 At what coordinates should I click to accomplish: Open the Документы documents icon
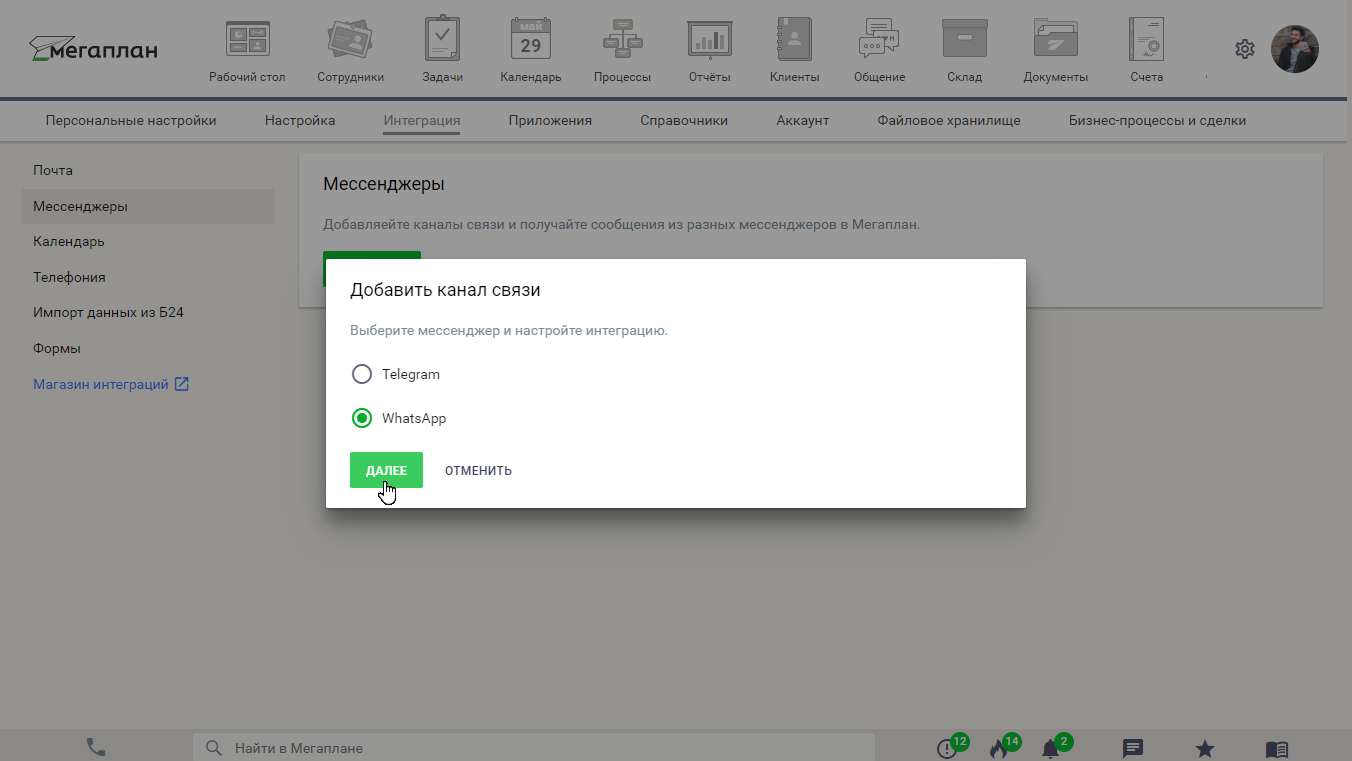pyautogui.click(x=1055, y=40)
